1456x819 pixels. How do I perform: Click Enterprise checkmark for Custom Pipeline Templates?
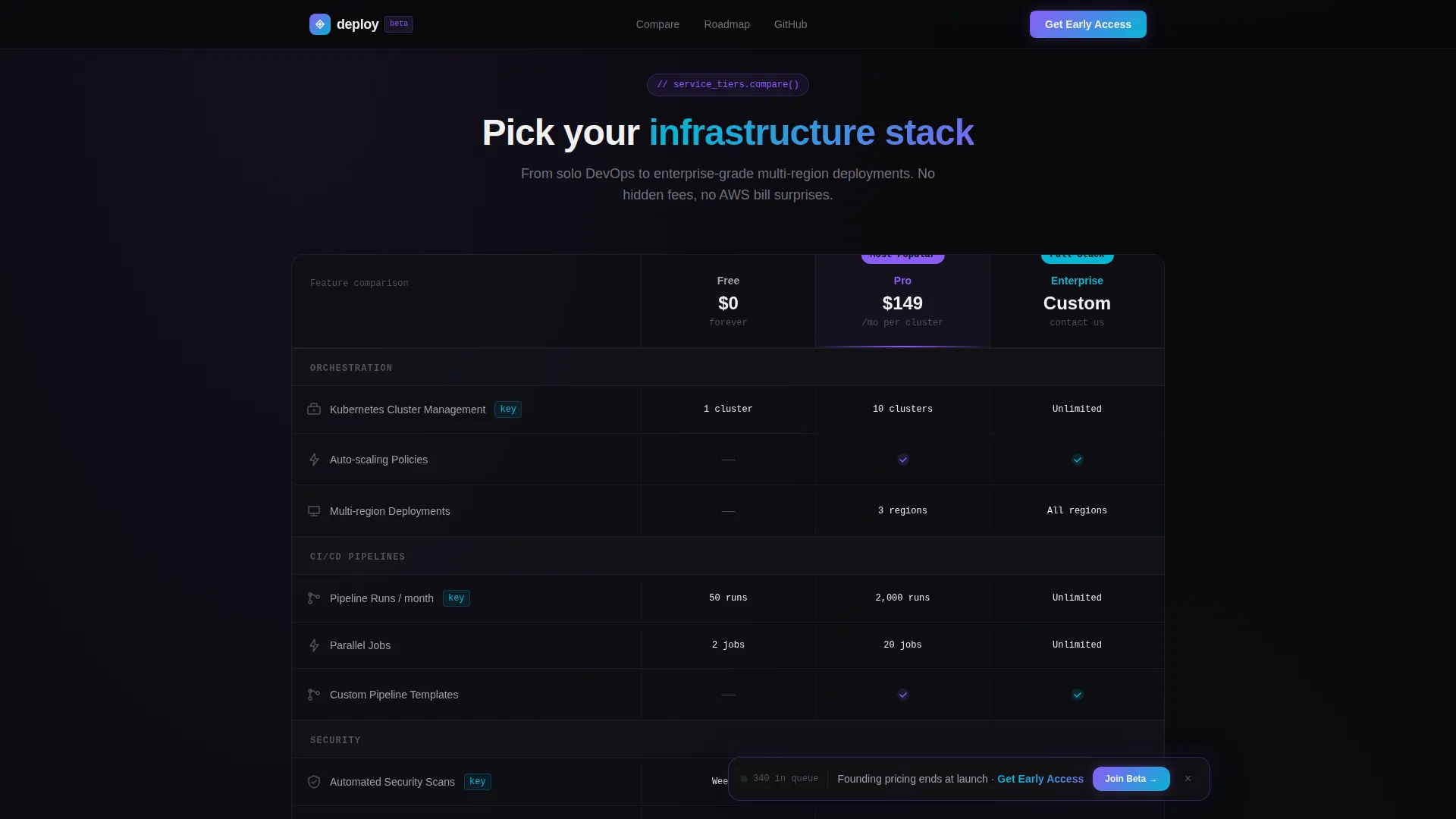(x=1077, y=695)
